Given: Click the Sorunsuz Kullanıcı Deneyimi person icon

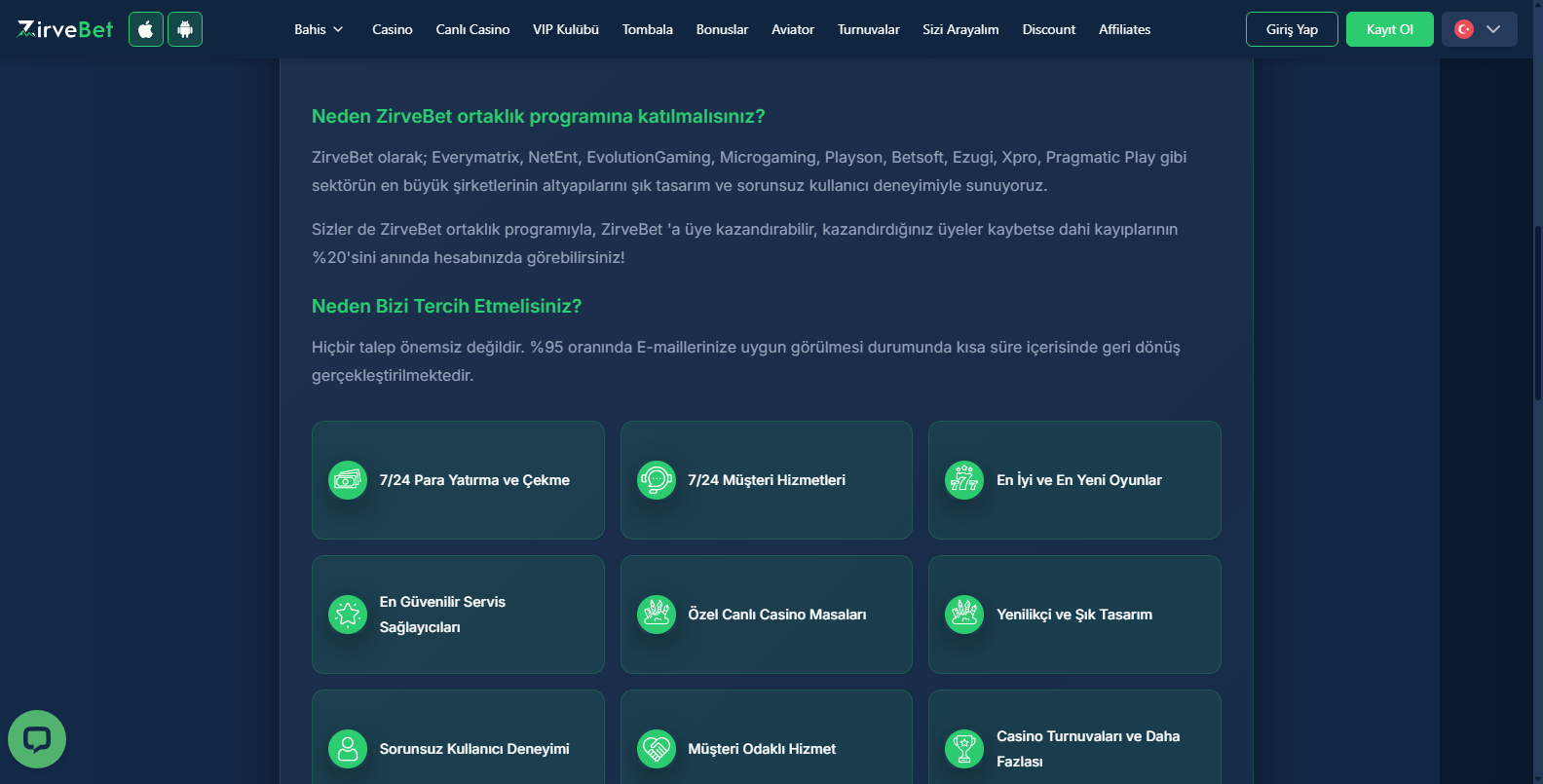Looking at the screenshot, I should point(348,749).
